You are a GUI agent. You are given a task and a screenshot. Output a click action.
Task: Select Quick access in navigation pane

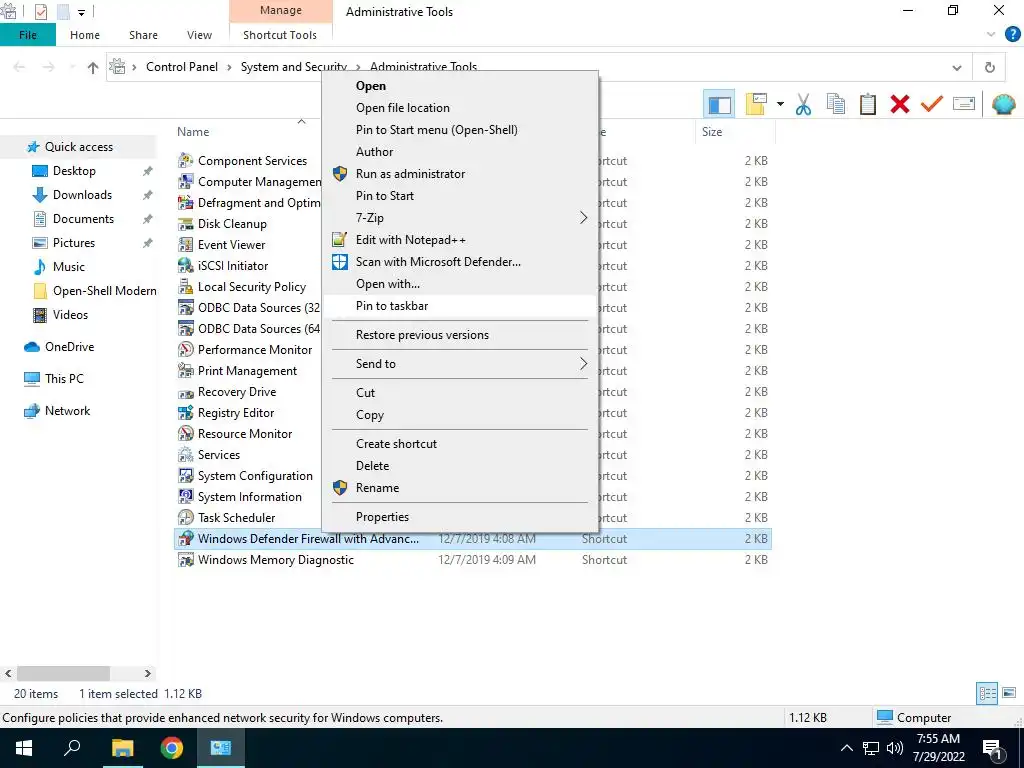(x=78, y=147)
